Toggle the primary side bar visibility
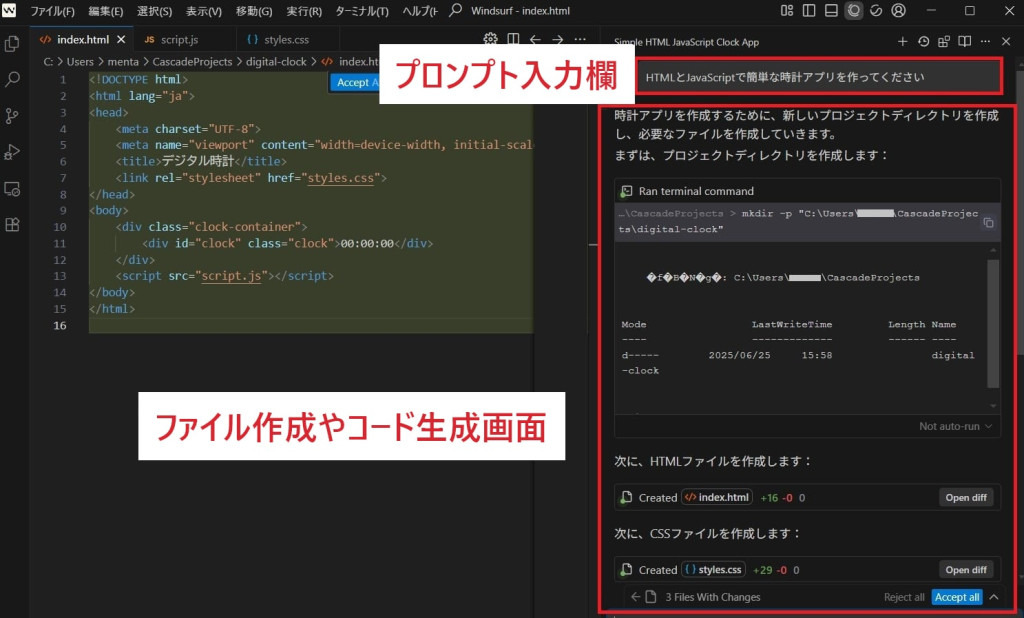Image resolution: width=1024 pixels, height=618 pixels. coord(809,10)
